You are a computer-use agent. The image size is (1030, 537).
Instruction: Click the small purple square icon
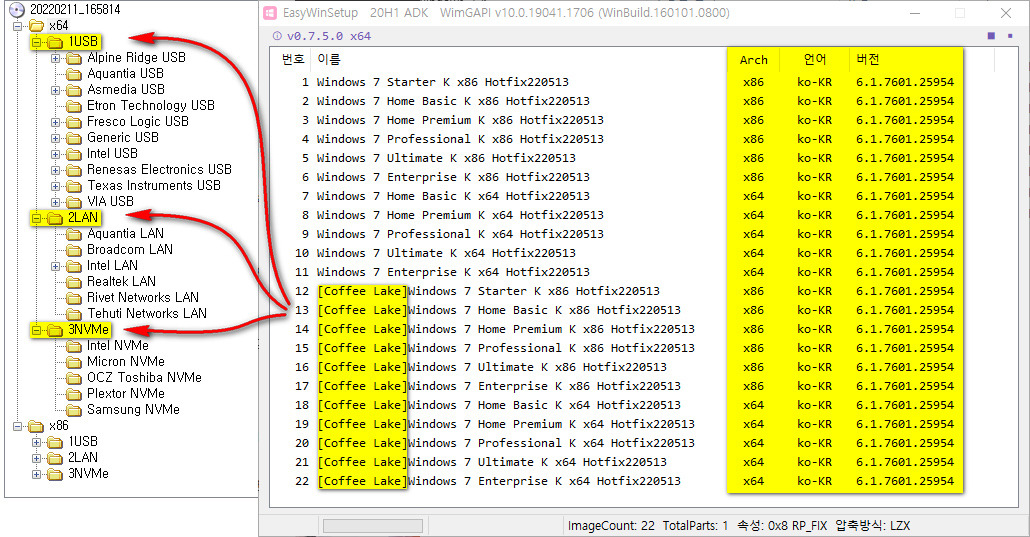coord(1010,35)
